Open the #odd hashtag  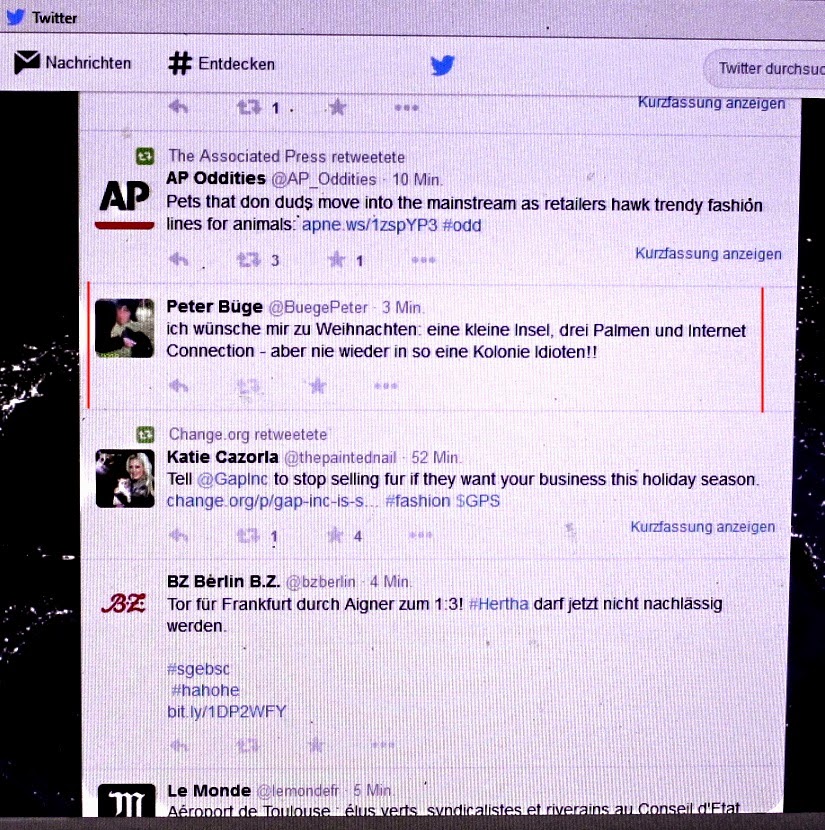coord(461,225)
